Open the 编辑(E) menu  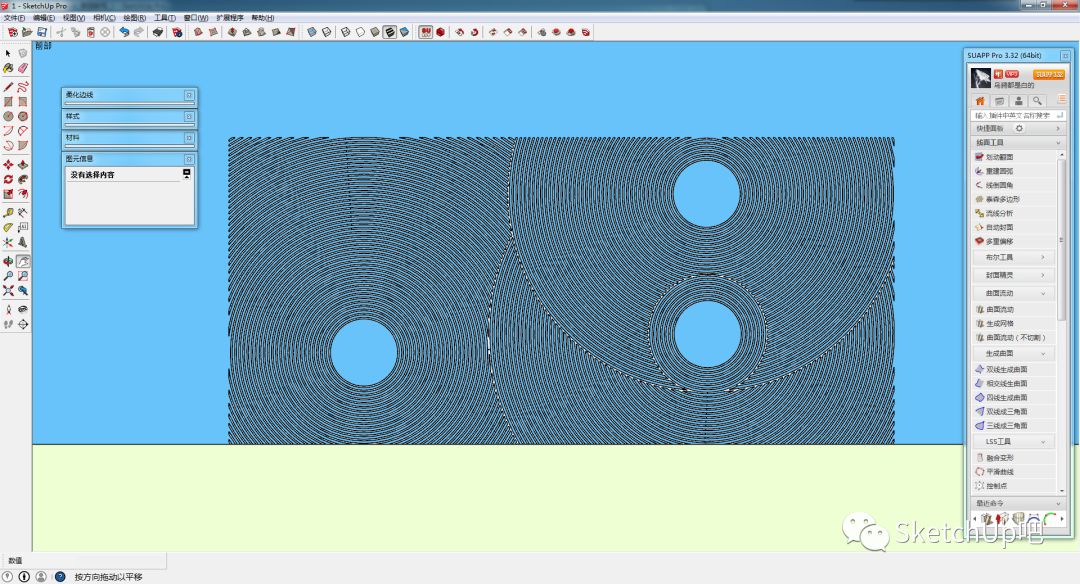coord(44,18)
